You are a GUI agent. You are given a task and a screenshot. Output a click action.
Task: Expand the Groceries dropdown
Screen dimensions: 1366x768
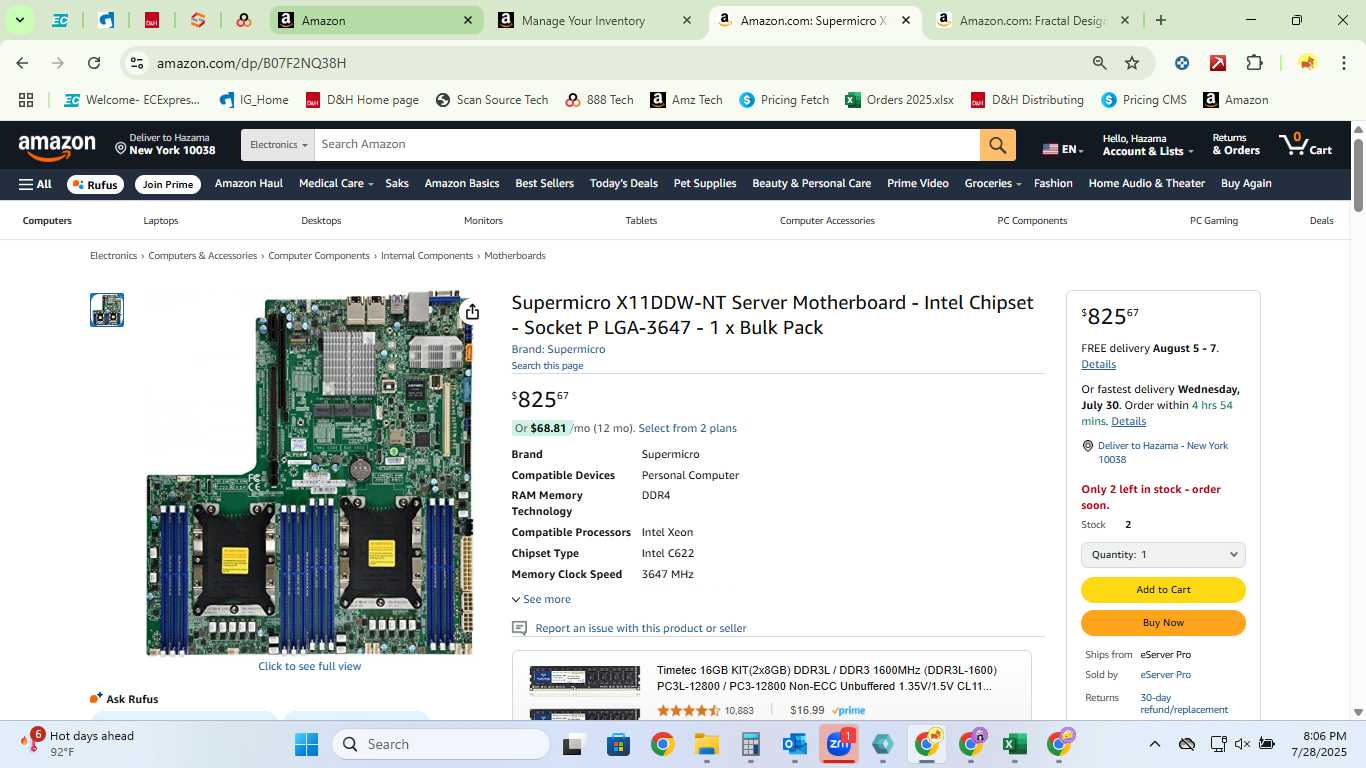[x=993, y=184]
